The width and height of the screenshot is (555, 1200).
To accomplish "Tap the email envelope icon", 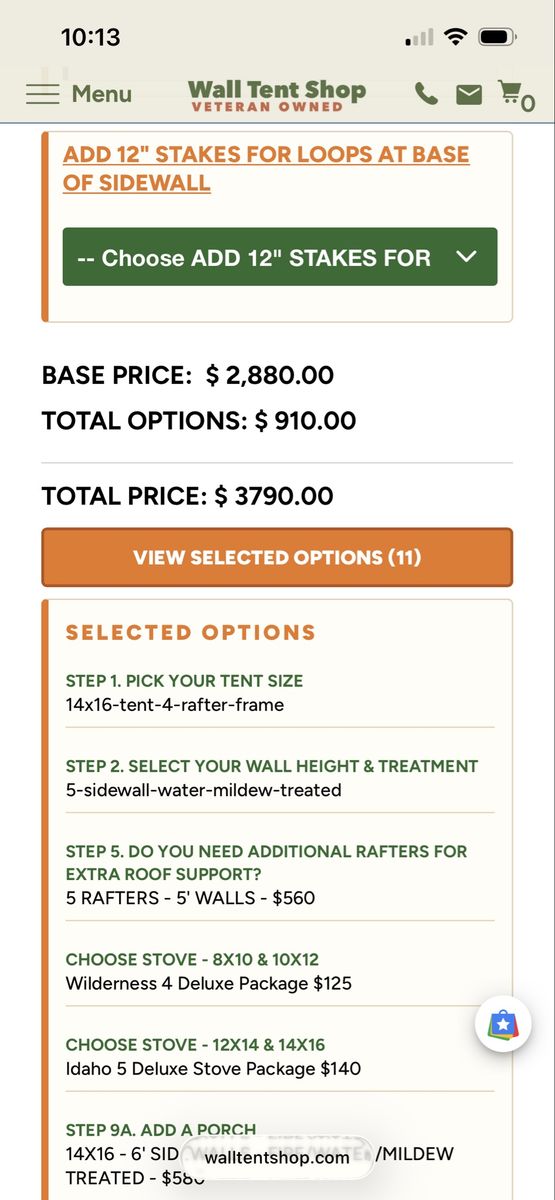I will click(x=469, y=94).
